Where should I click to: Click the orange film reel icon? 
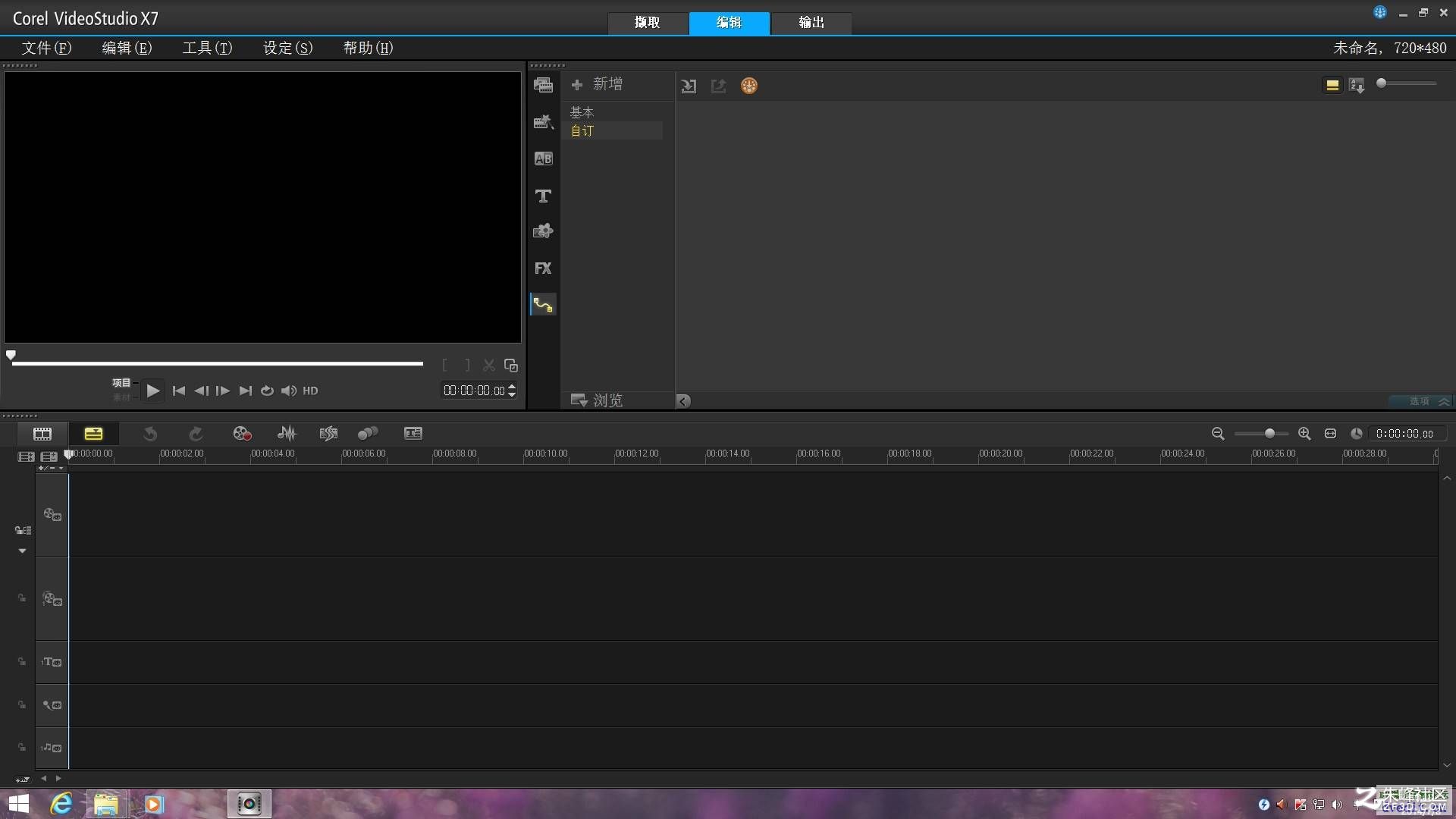point(749,86)
